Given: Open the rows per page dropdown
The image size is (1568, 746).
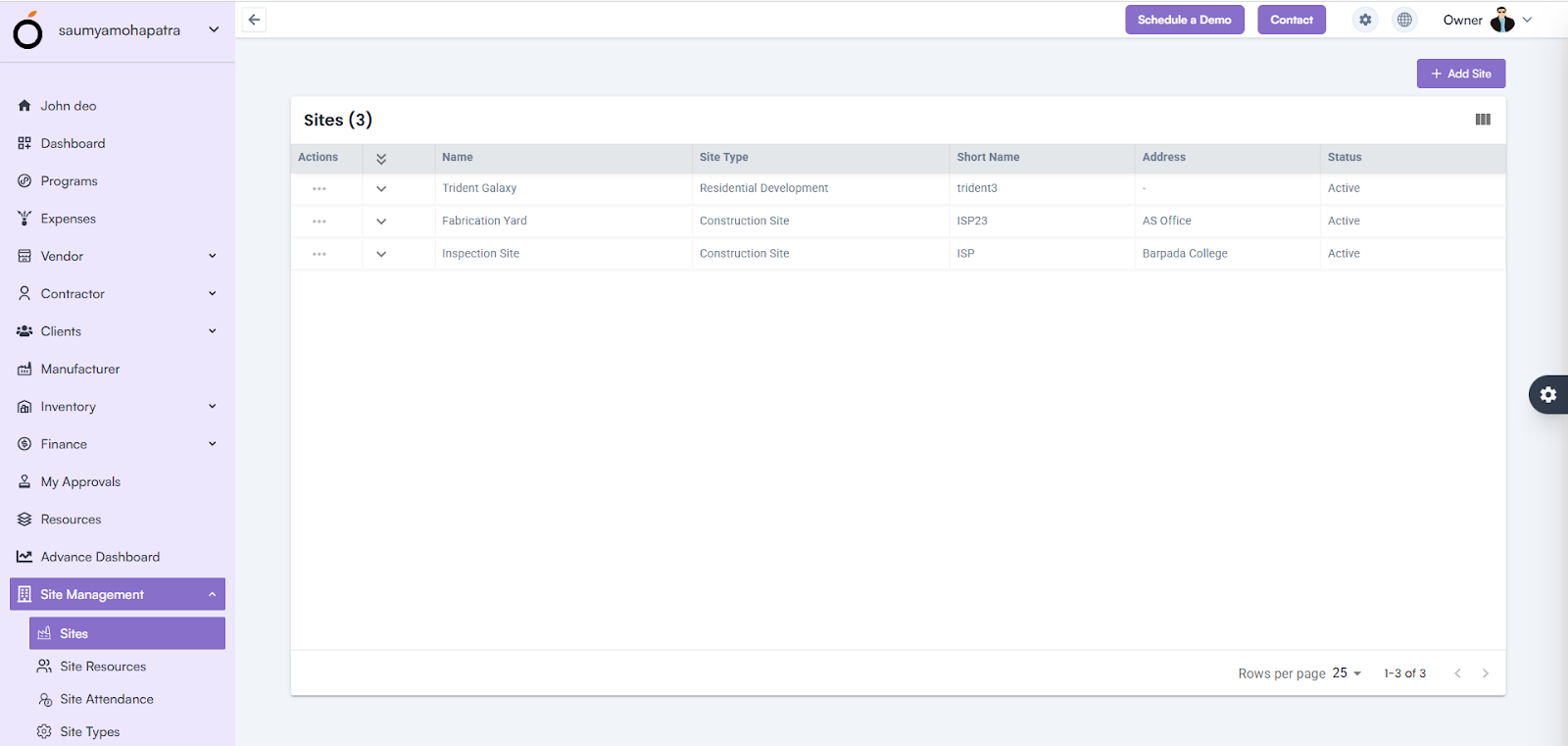Looking at the screenshot, I should click(1347, 673).
